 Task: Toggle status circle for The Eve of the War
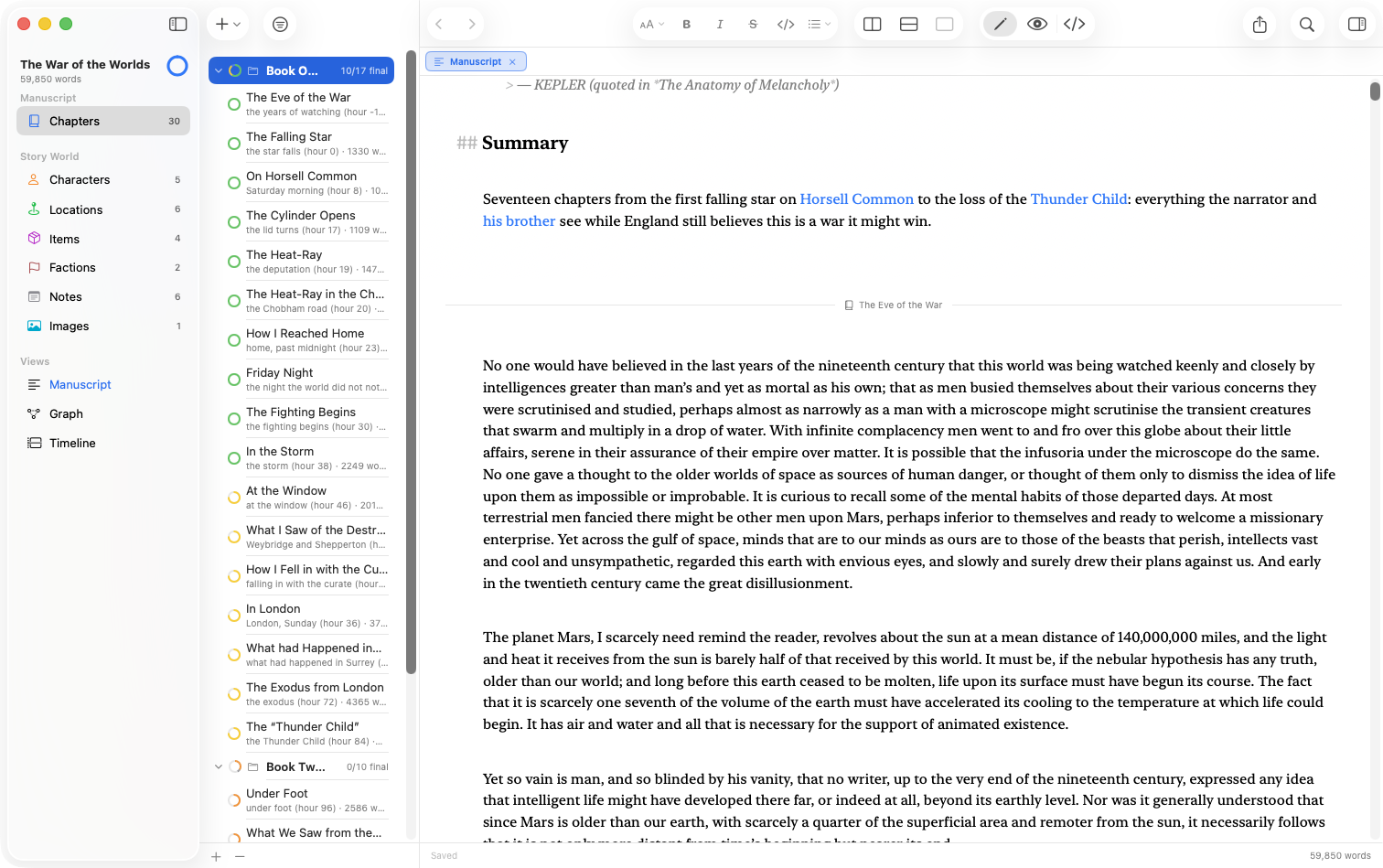tap(234, 104)
